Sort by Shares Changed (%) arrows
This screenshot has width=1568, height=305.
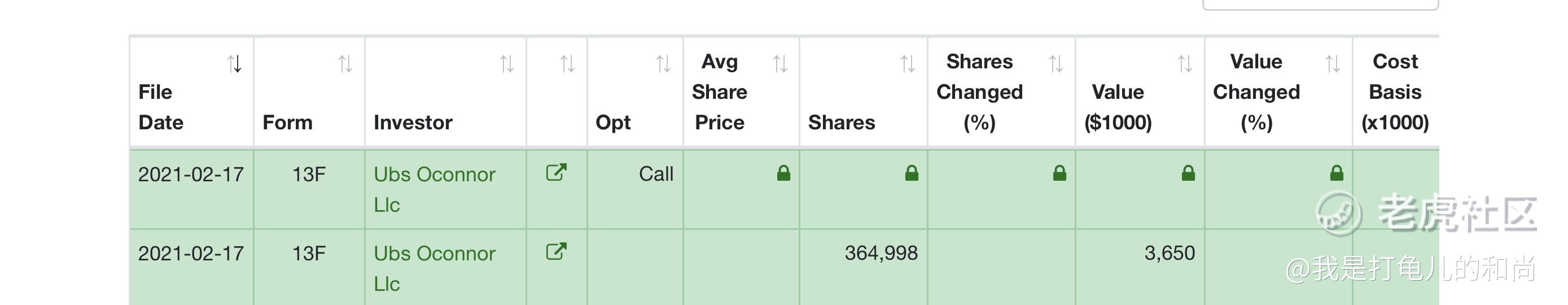[x=1056, y=64]
